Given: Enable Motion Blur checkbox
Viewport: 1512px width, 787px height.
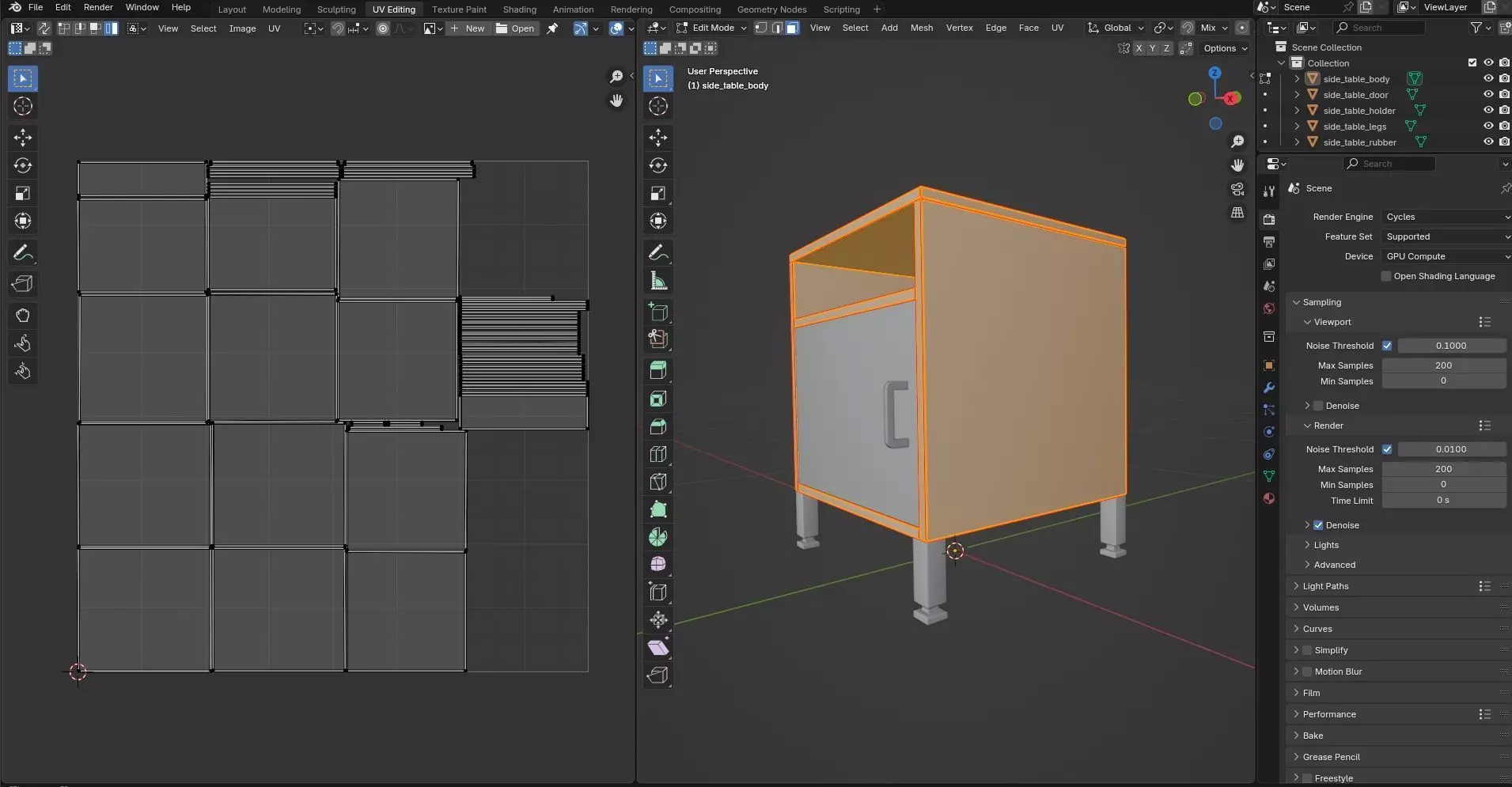Looking at the screenshot, I should 1307,672.
